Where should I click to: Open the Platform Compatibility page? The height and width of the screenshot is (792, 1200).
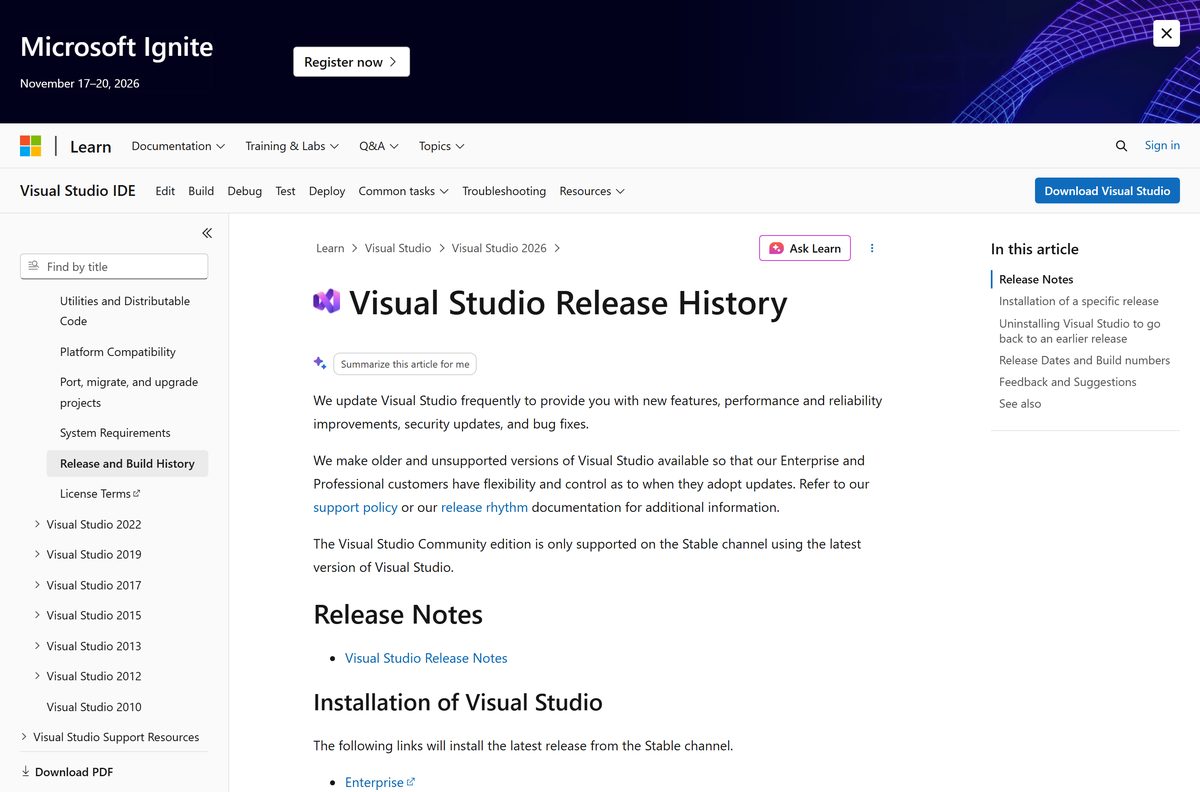pos(118,352)
